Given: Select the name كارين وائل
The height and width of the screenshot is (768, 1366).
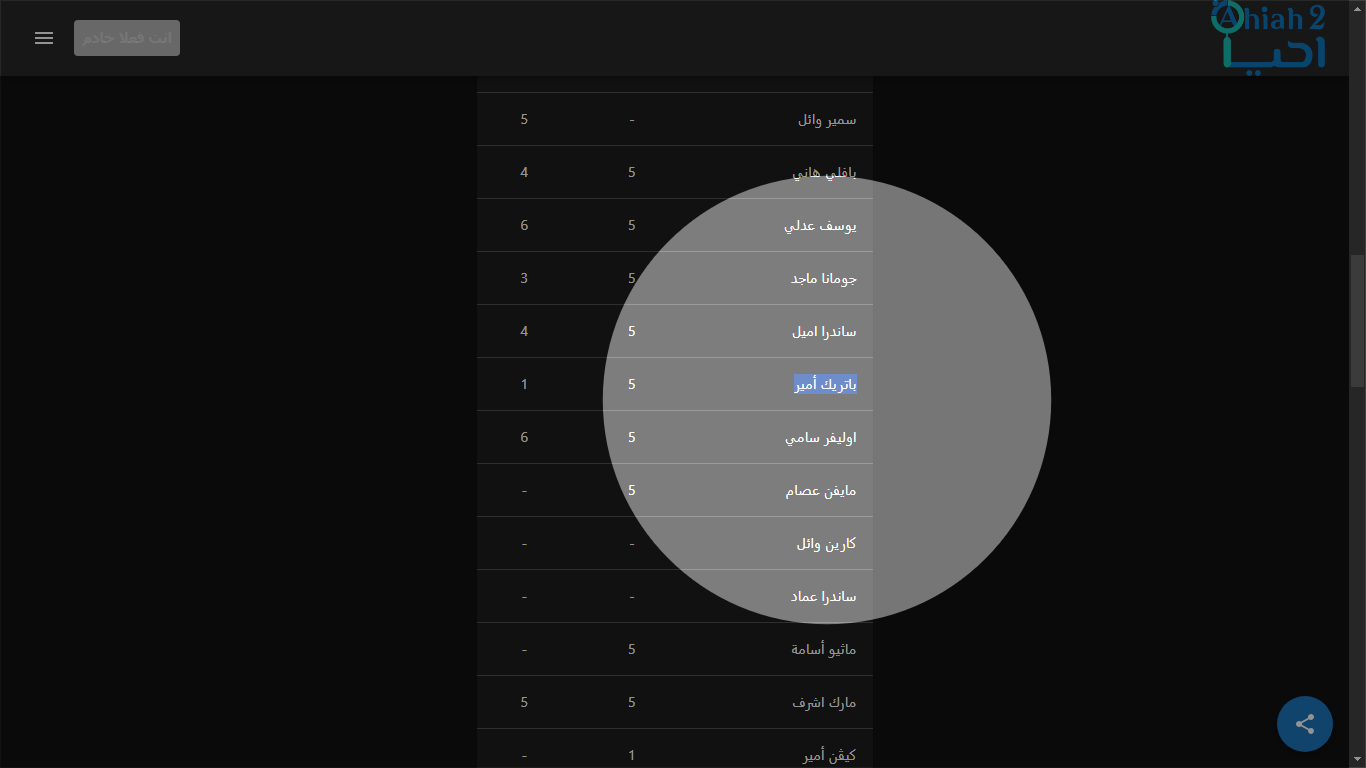Looking at the screenshot, I should 826,544.
